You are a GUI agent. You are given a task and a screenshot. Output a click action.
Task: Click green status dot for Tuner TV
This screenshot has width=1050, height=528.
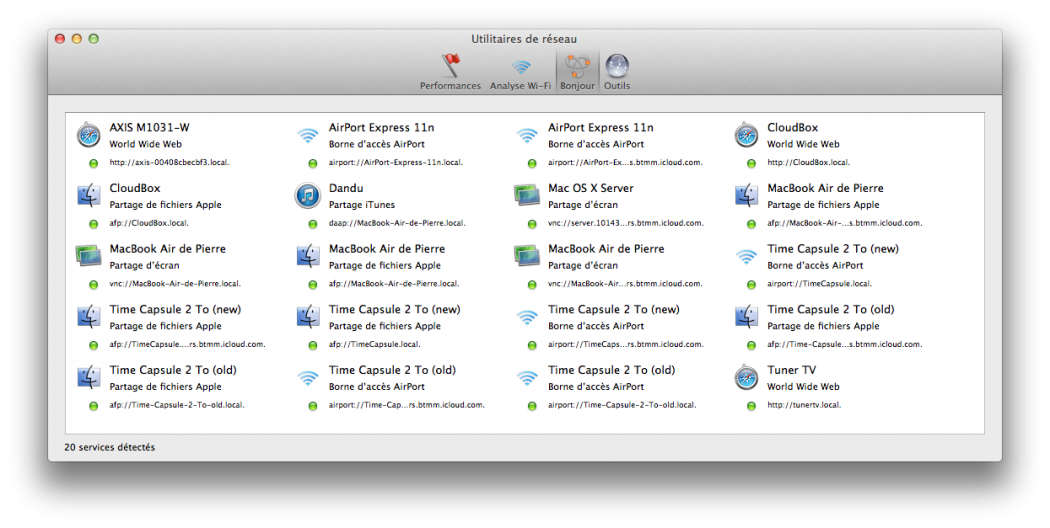[x=751, y=406]
